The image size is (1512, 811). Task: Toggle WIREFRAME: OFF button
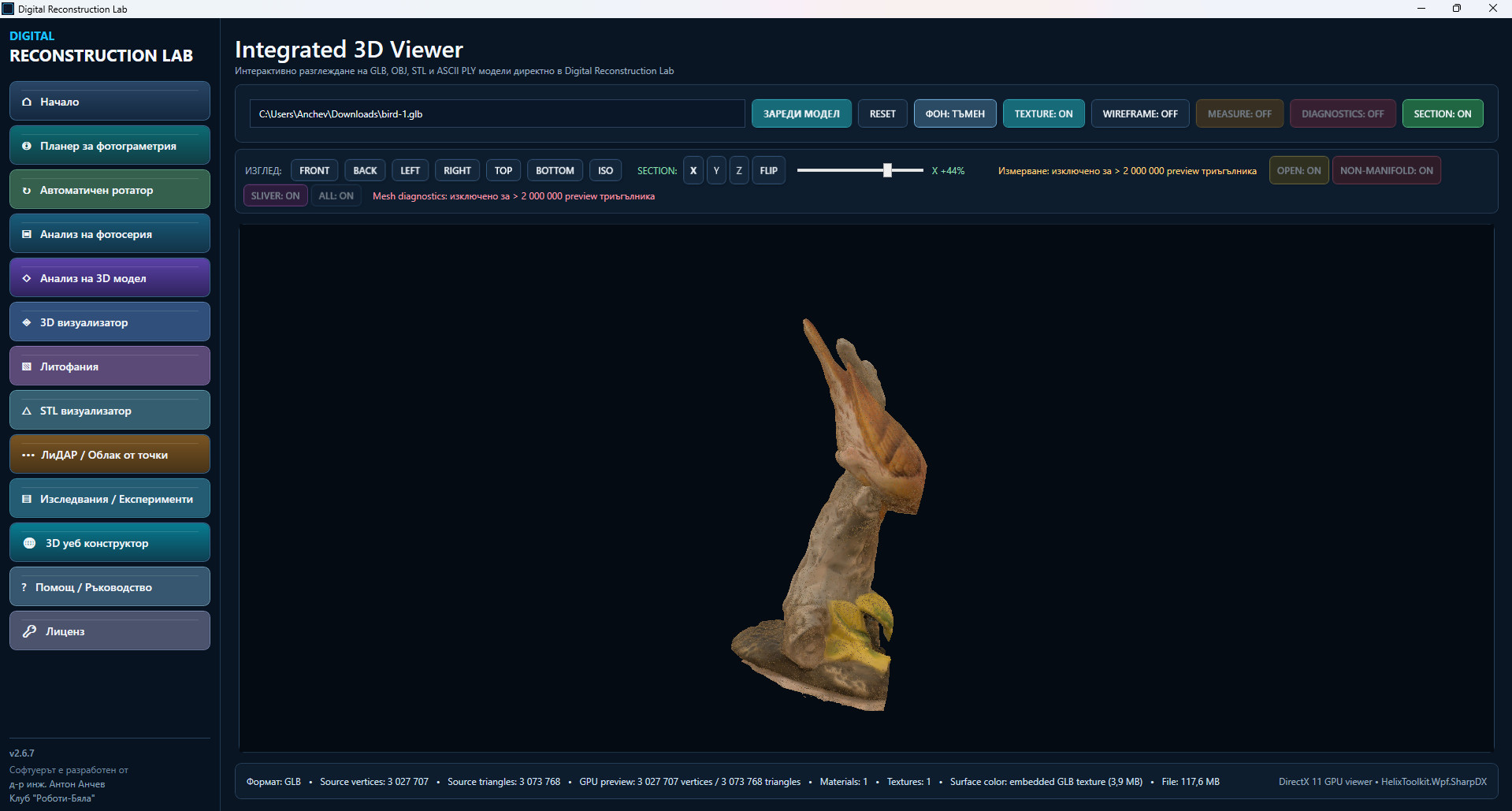[x=1140, y=113]
